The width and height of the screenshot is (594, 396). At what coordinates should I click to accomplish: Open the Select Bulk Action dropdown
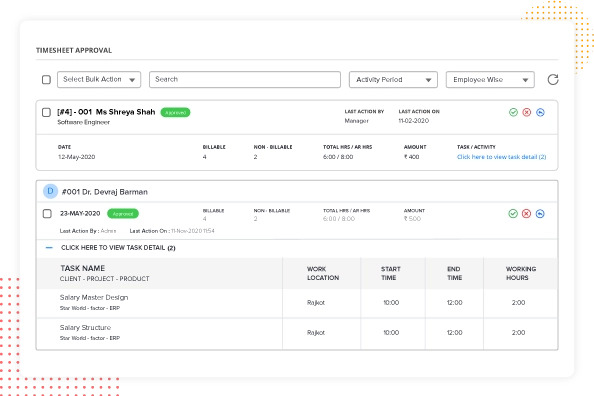pos(99,80)
